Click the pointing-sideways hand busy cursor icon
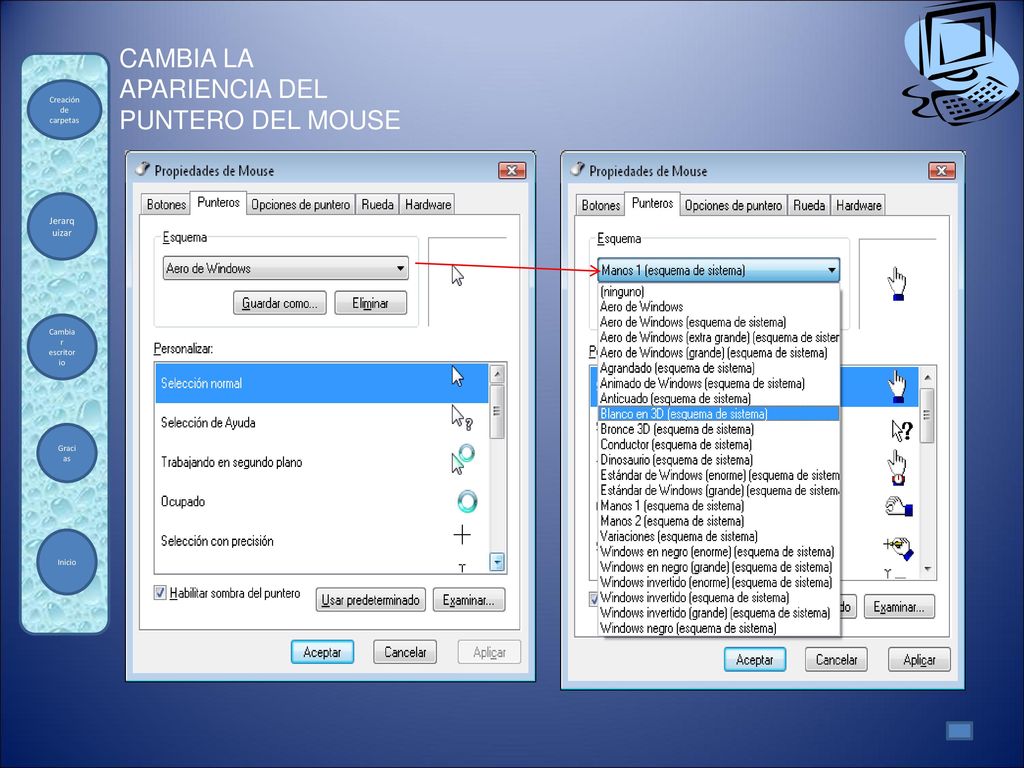This screenshot has width=1024, height=768. pyautogui.click(x=899, y=506)
